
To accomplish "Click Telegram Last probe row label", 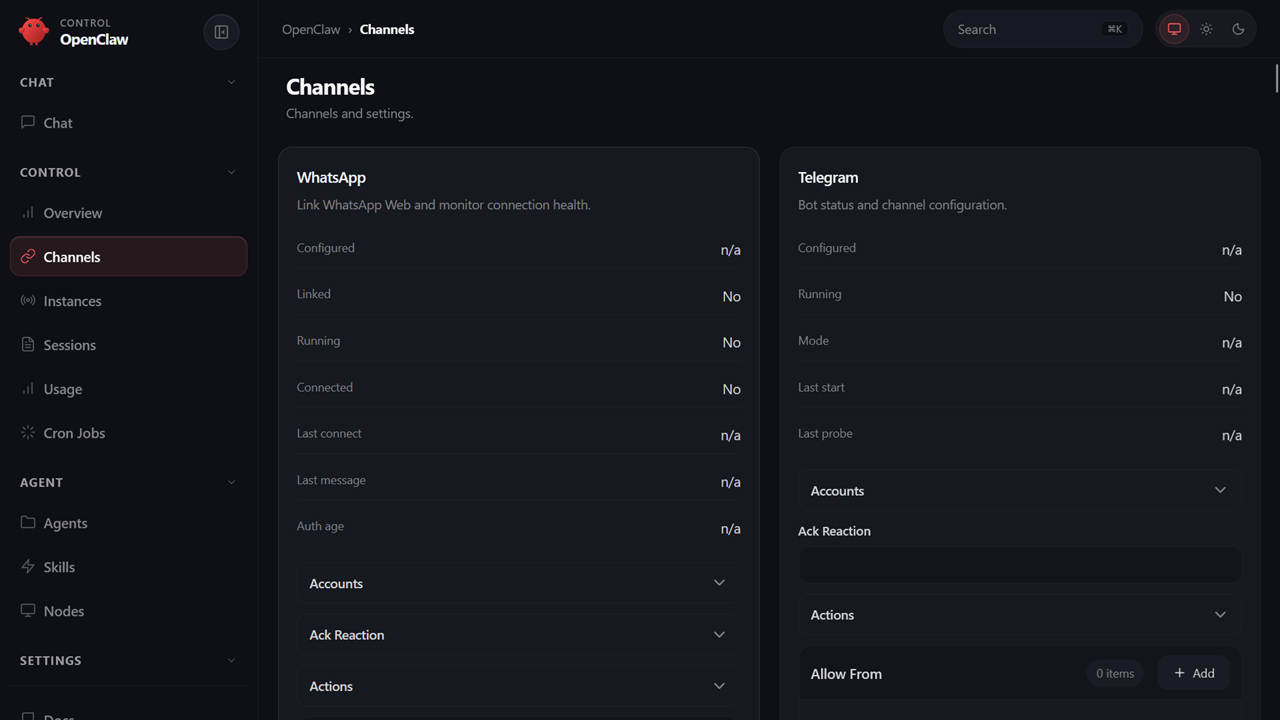I will coord(825,433).
